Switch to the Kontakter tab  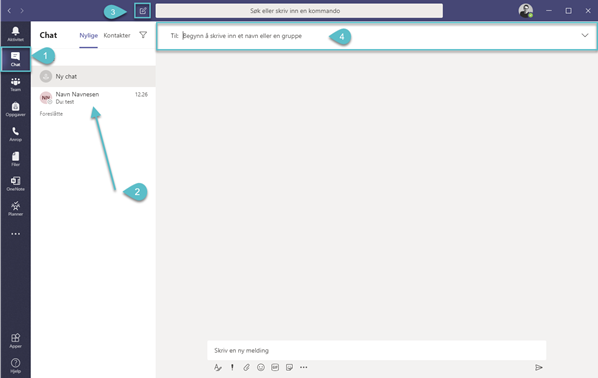[117, 35]
